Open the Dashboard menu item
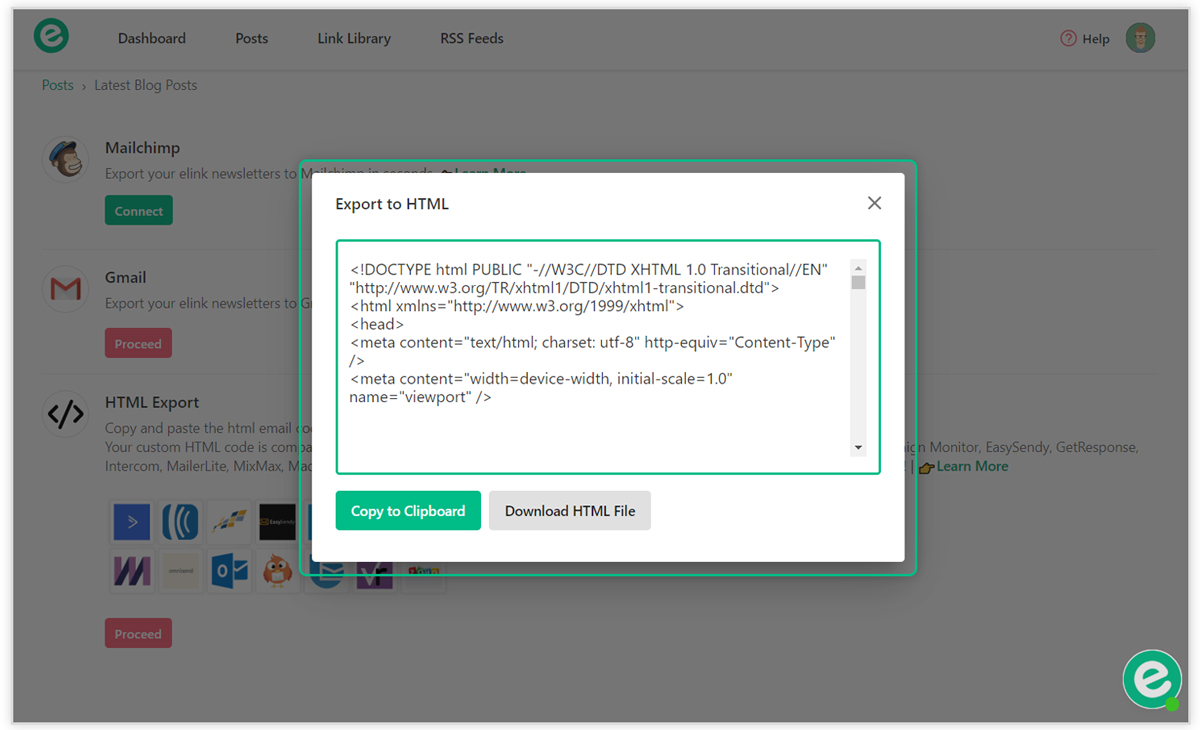The width and height of the screenshot is (1200, 730). pos(152,38)
